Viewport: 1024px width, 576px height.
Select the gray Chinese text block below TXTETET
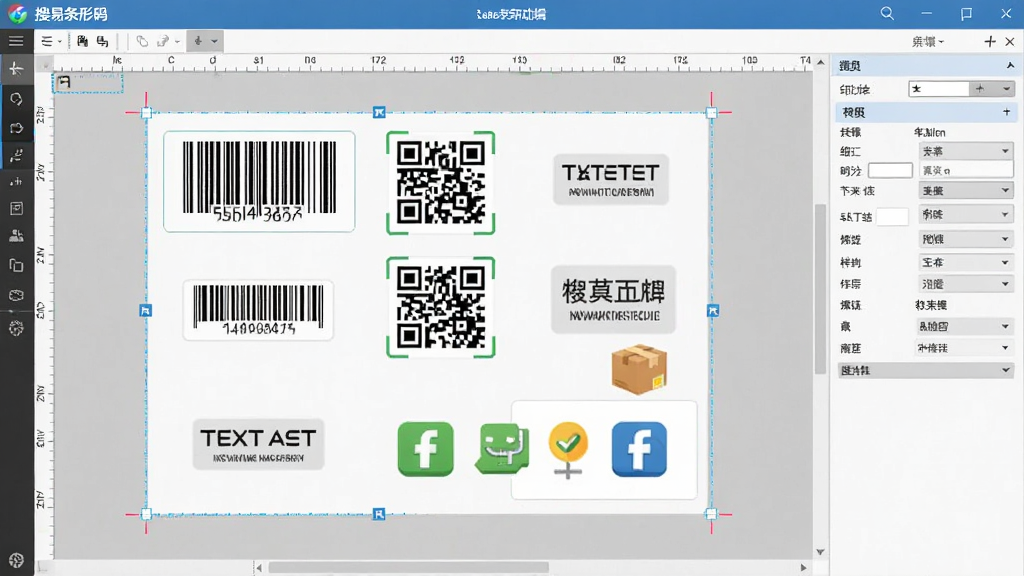tap(613, 299)
